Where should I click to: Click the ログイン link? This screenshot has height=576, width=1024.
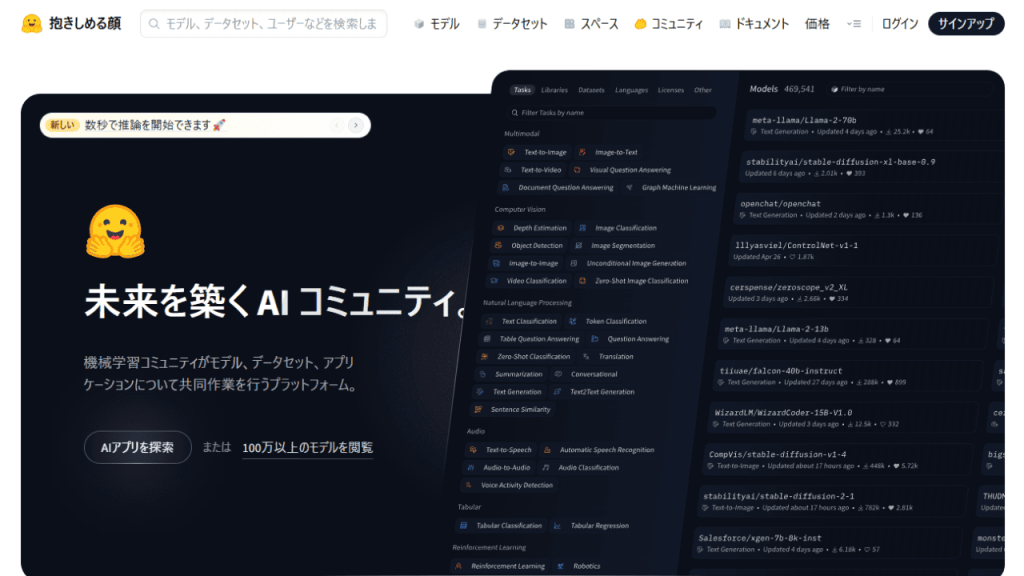pos(900,24)
